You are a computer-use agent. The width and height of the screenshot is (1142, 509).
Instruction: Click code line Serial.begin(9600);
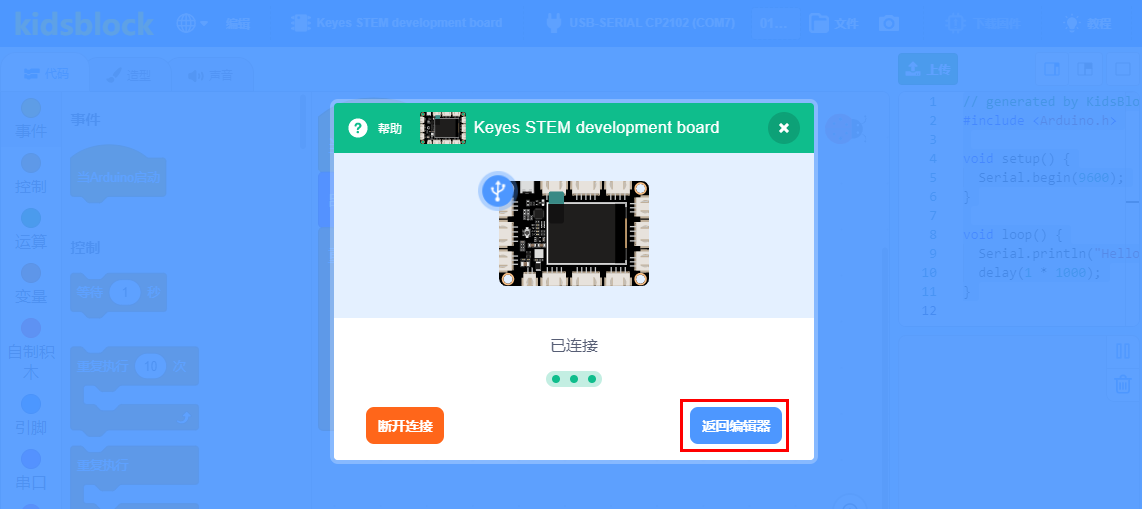pos(1051,178)
